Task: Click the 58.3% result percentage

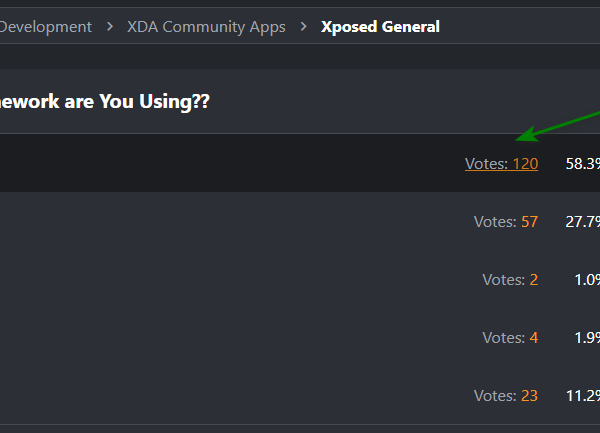Action: click(x=582, y=163)
